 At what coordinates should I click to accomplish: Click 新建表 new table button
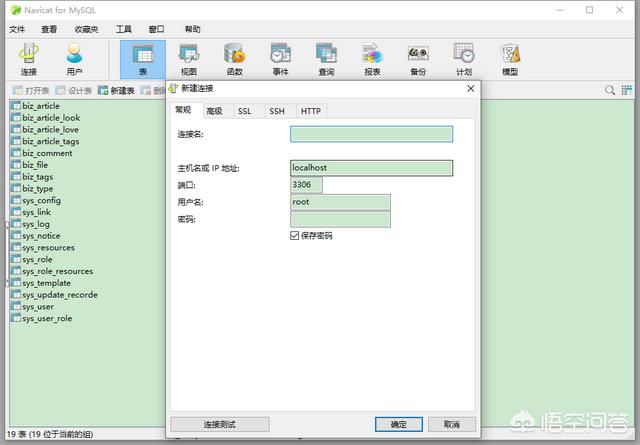(116, 90)
